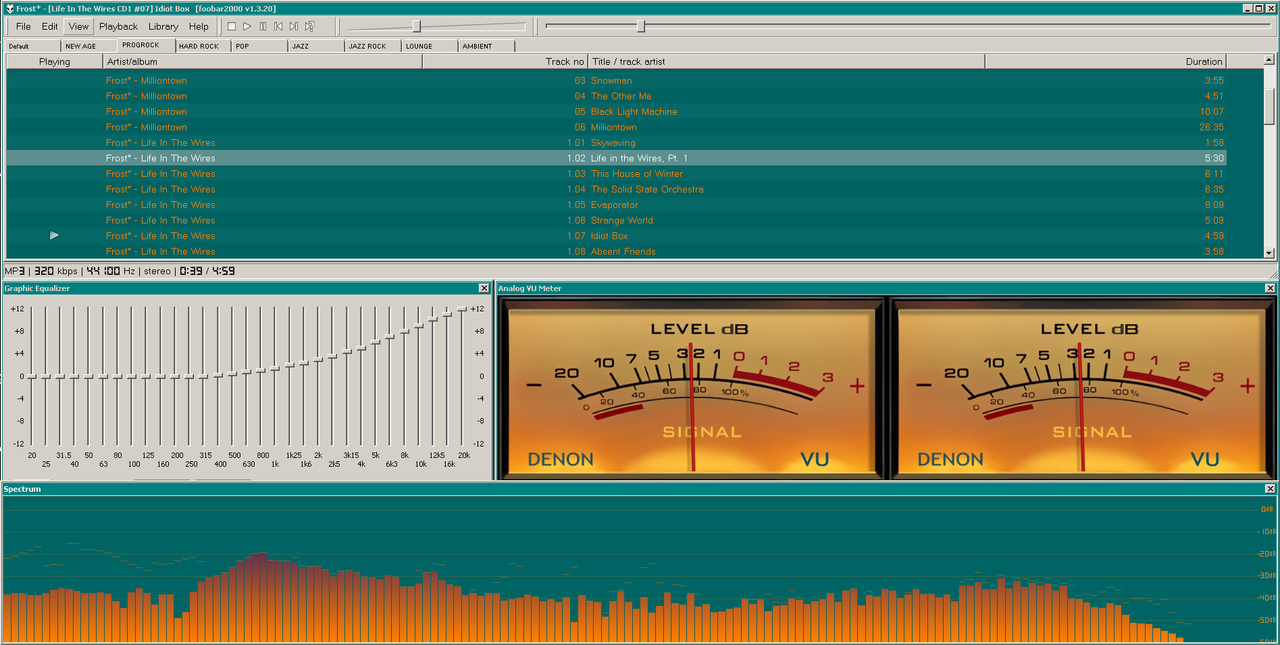Switch to the Default playlist tab
Screen dimensions: 1280x645
coord(31,46)
